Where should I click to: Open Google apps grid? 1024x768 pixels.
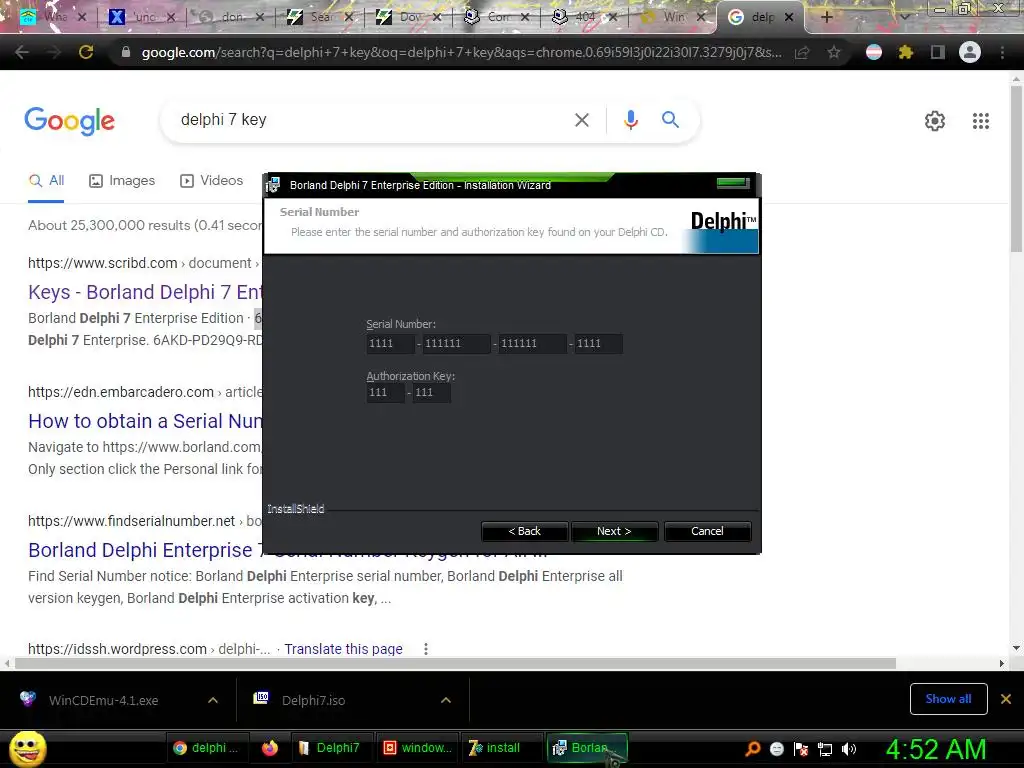point(980,121)
